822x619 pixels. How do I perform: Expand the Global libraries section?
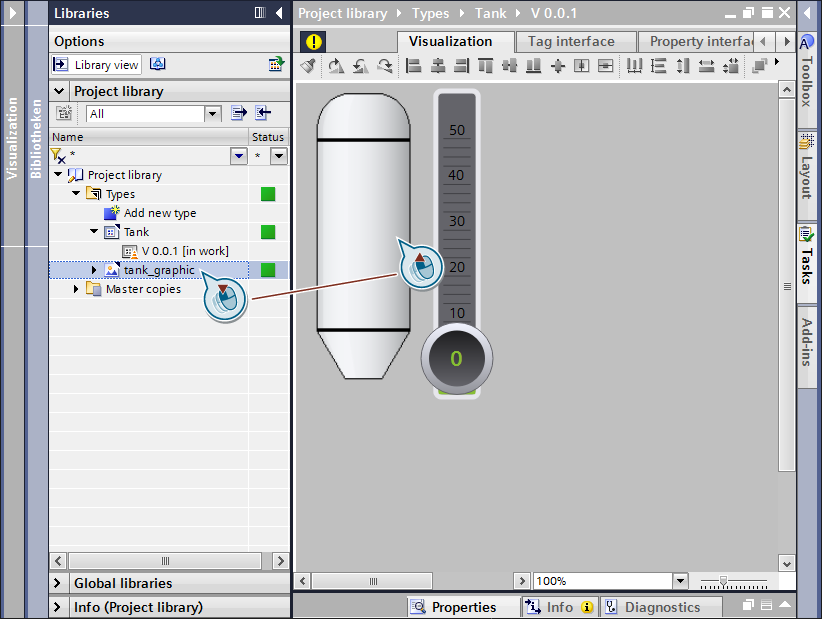[59, 583]
